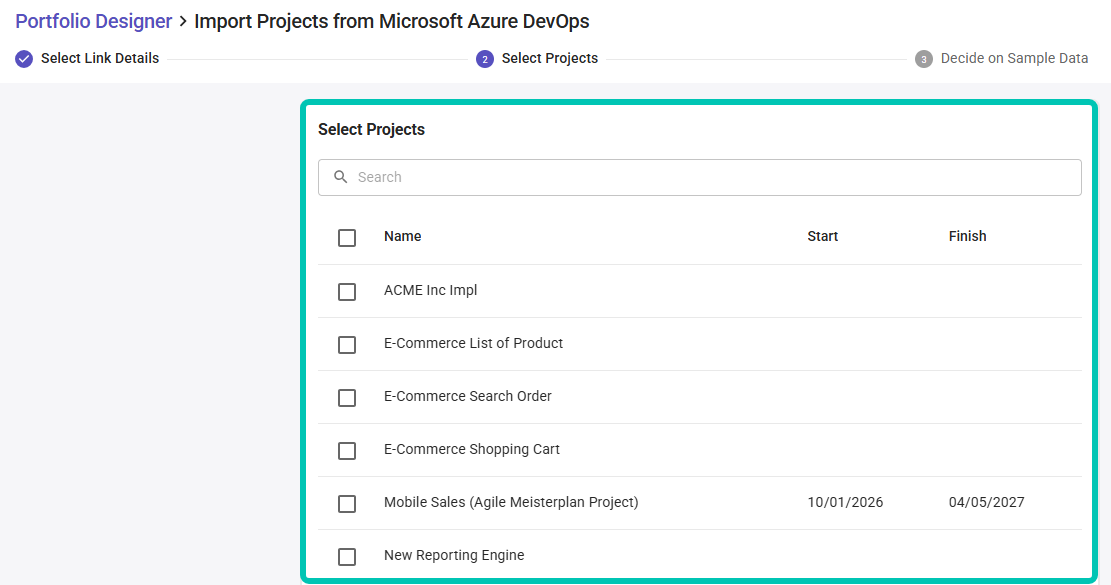Open the Select Projects step
The width and height of the screenshot is (1111, 585).
[550, 58]
